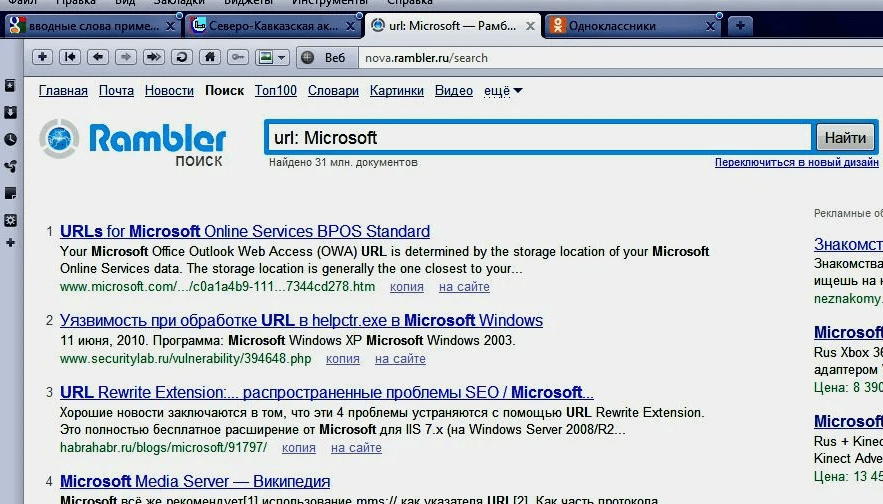Click the "Найдено 31 млн. документов" text
This screenshot has width=883, height=504.
point(343,162)
